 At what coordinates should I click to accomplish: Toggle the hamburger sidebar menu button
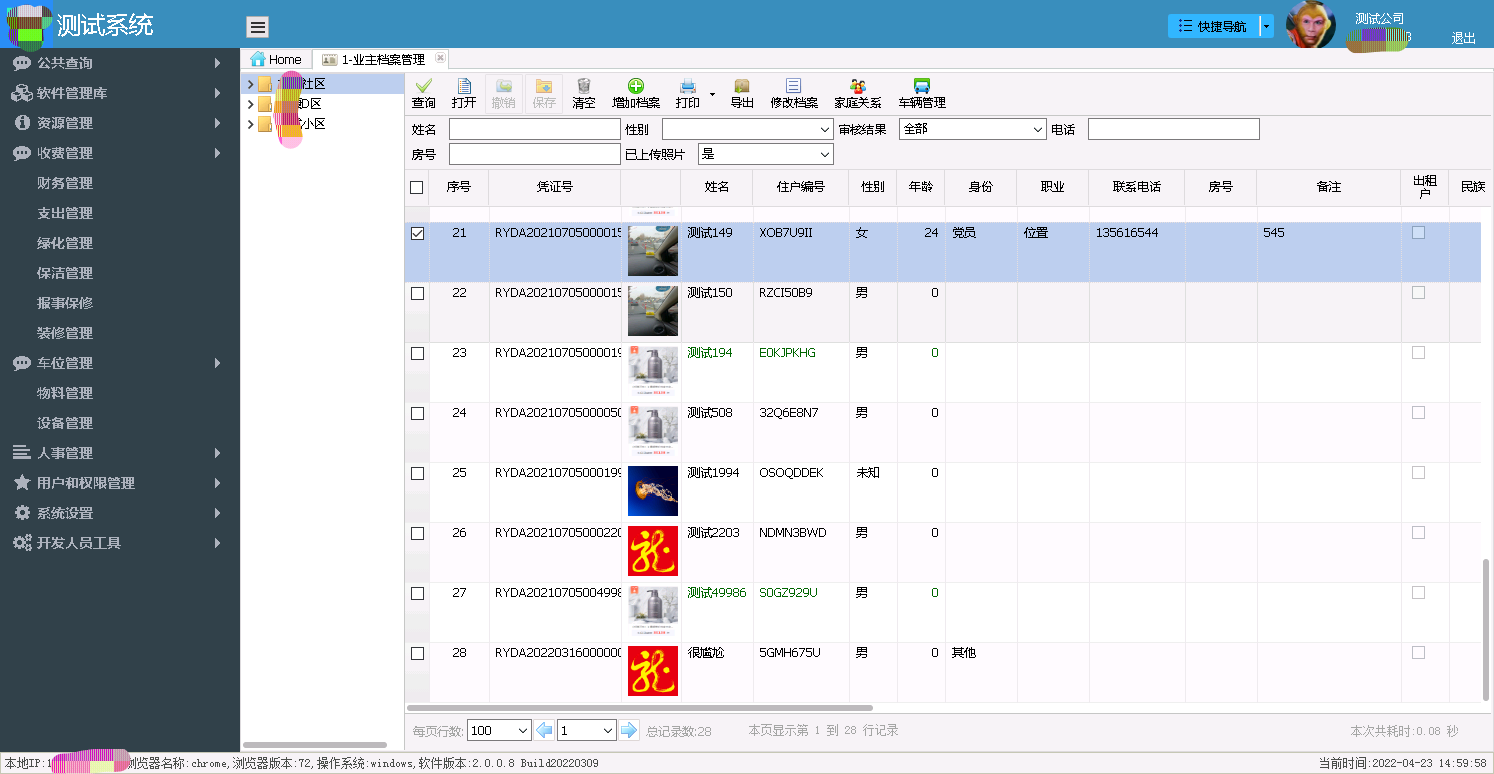(x=258, y=27)
